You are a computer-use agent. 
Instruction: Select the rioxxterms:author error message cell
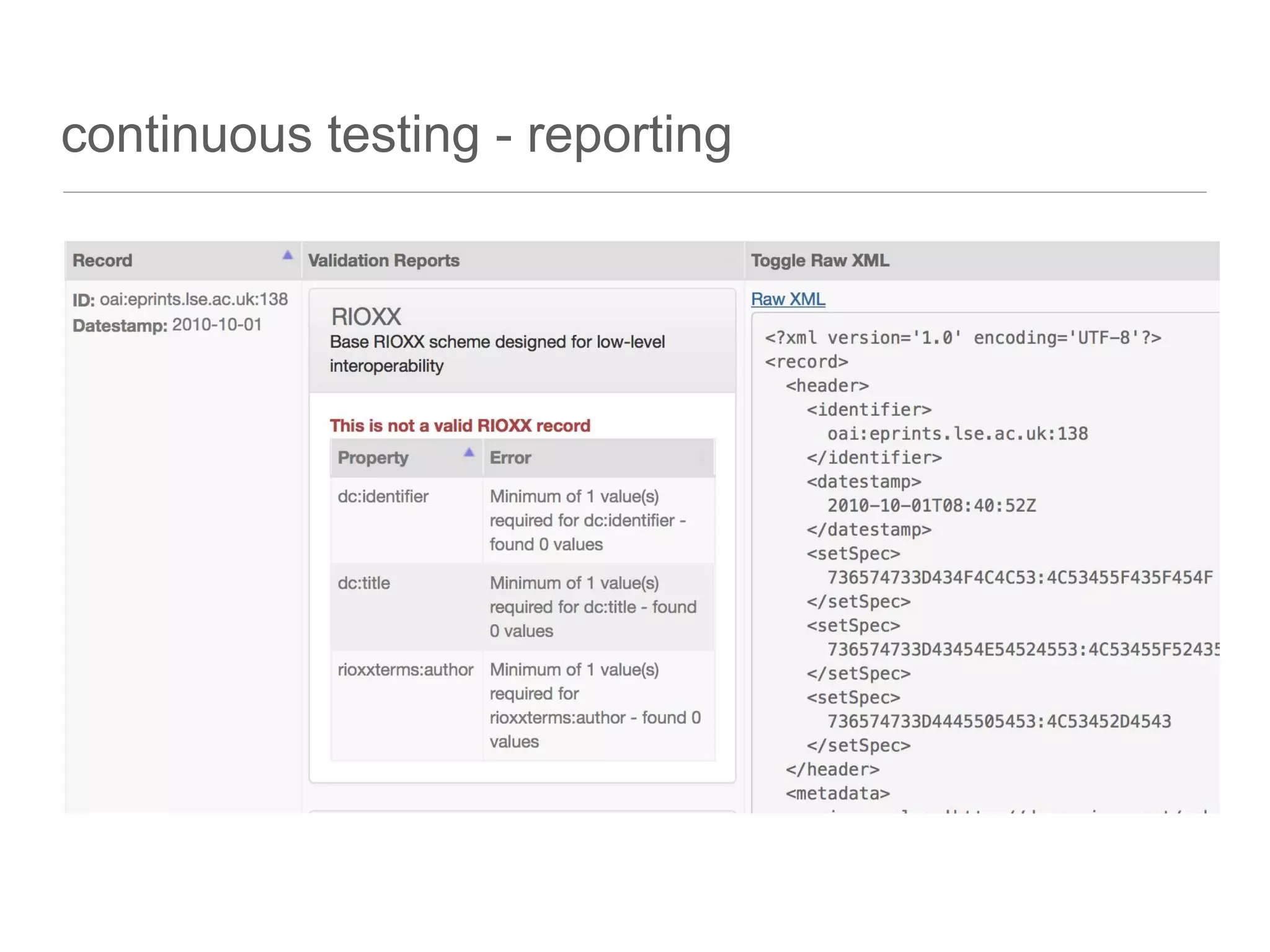click(x=599, y=706)
